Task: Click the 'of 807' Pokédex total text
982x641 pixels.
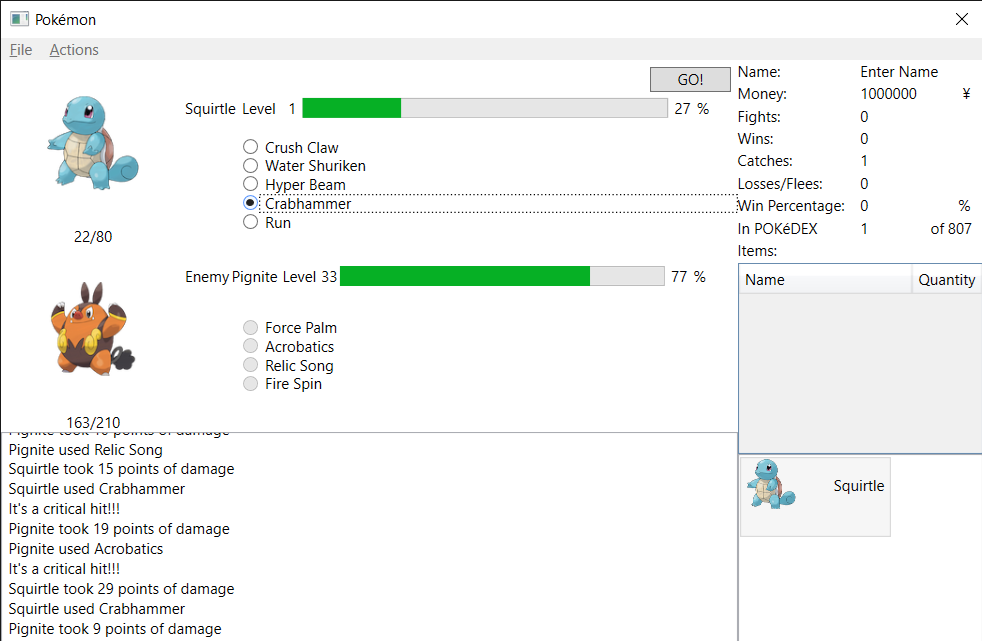Action: click(951, 229)
